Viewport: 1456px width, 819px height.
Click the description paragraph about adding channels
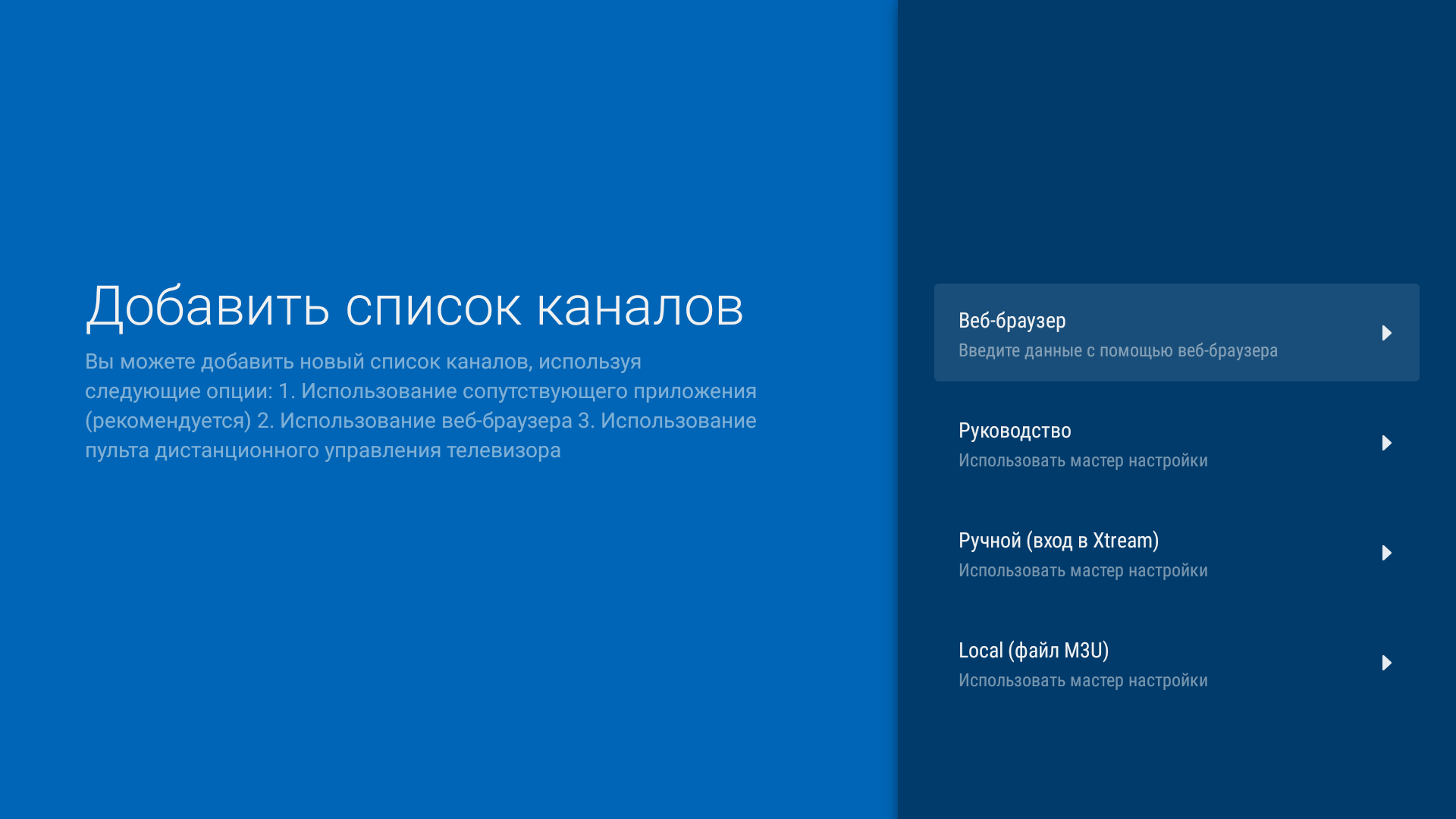[x=421, y=406]
